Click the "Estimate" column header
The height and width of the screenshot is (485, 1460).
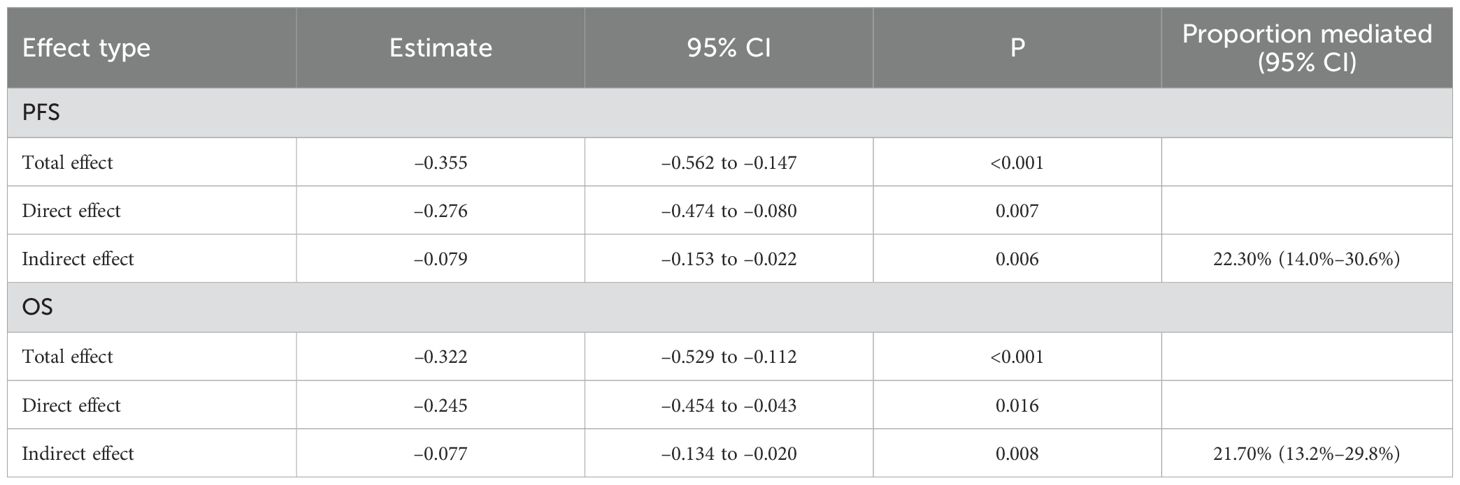(440, 48)
